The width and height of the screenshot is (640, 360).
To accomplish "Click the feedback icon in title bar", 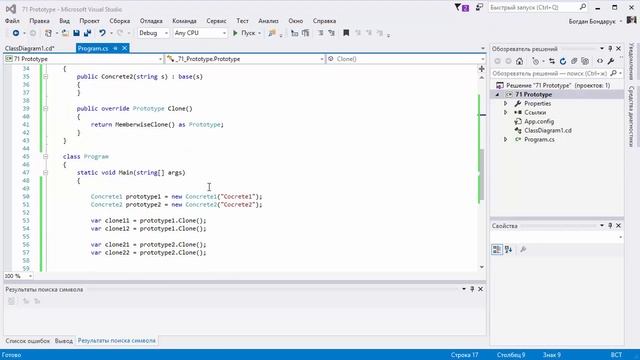I will [x=480, y=7].
